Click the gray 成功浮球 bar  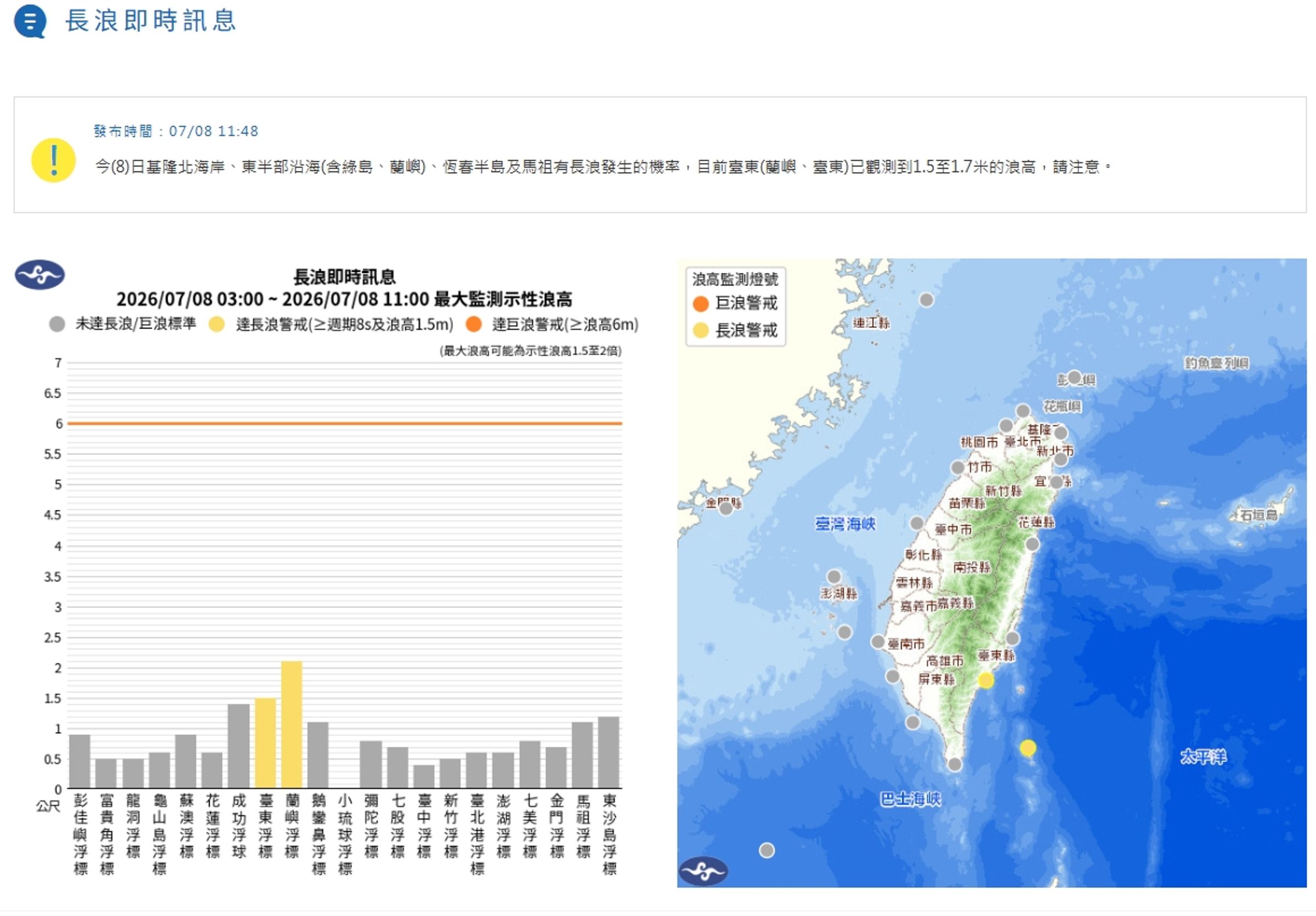[239, 746]
